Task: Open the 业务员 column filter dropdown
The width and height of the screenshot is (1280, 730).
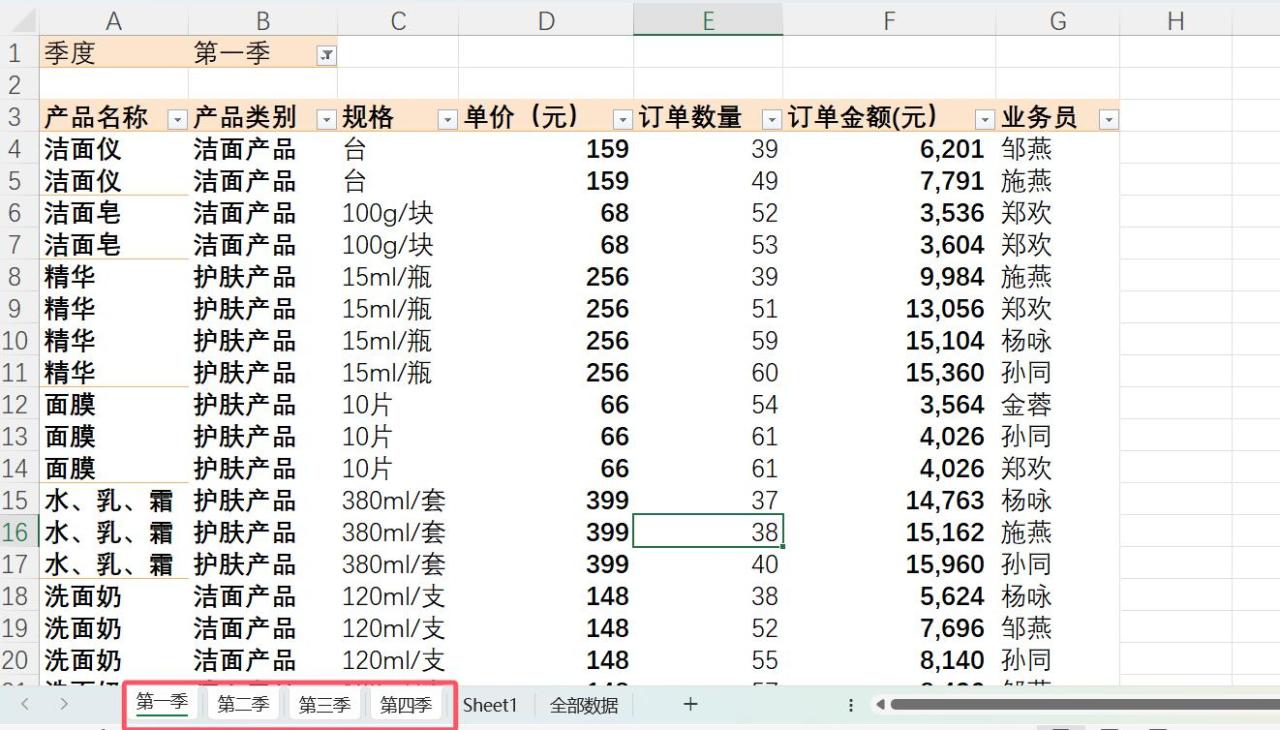Action: [x=1108, y=120]
